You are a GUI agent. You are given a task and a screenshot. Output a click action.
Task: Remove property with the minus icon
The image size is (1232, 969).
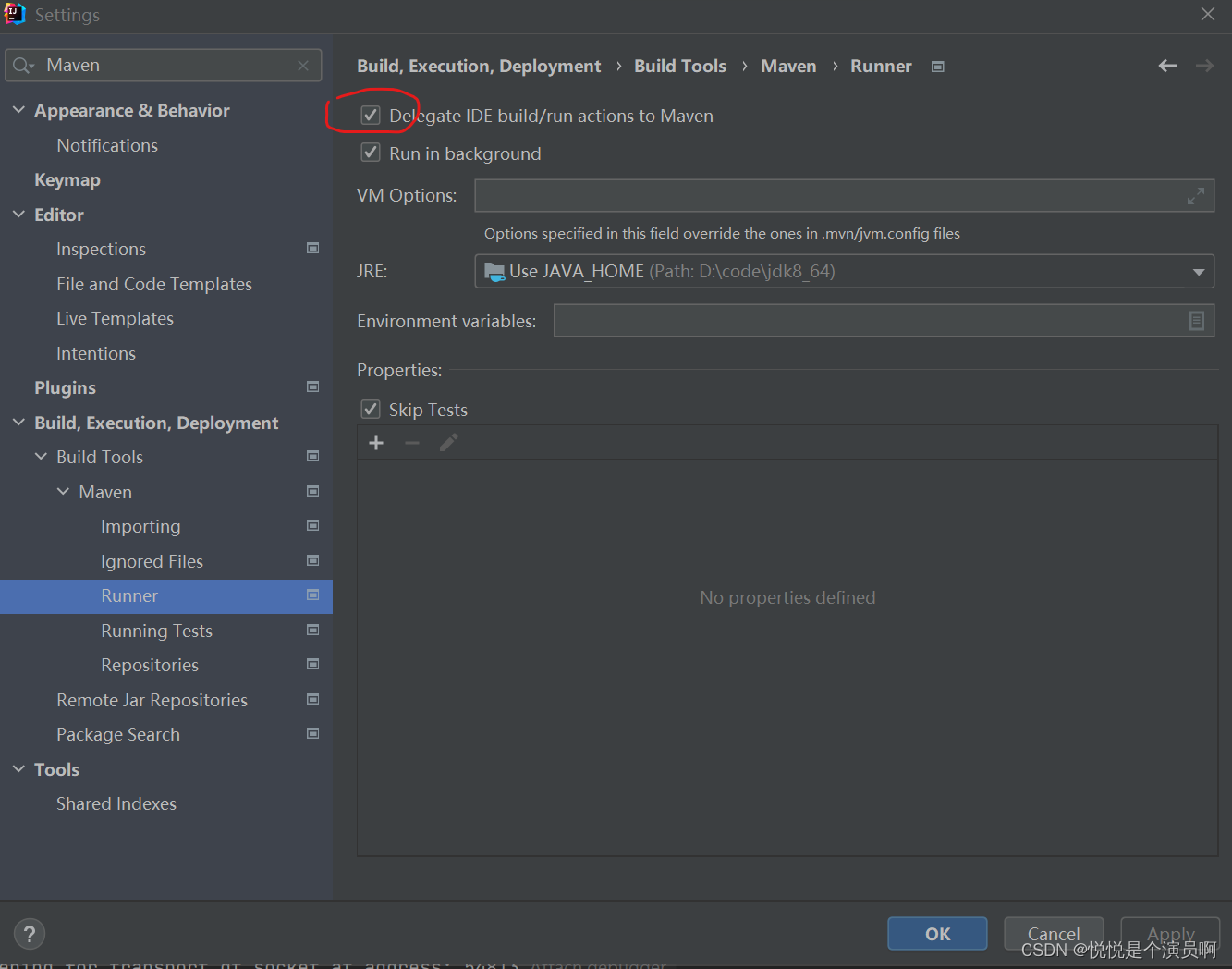point(412,443)
